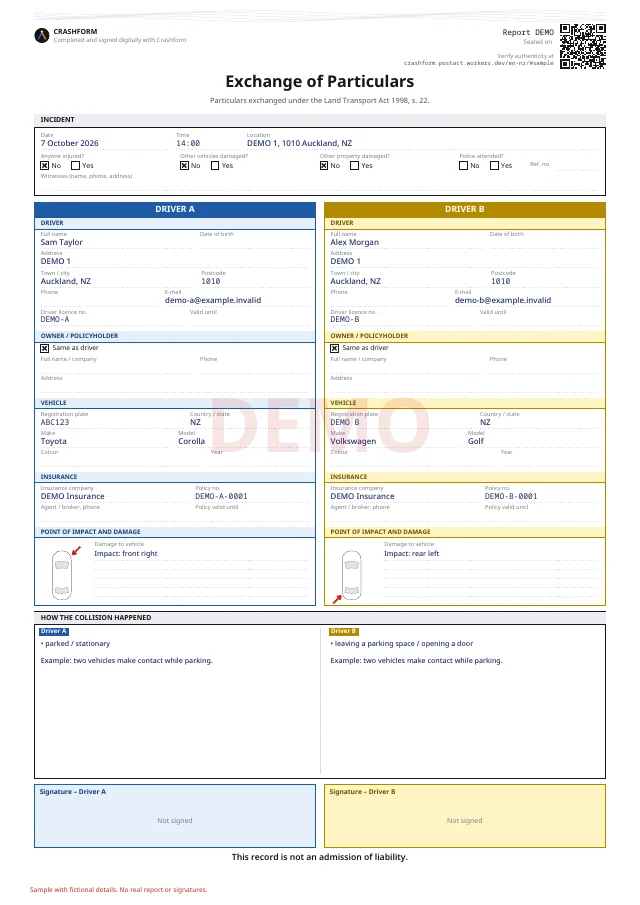This screenshot has height=905, width=640.
Task: Click 'Impact: front right' text
Action: point(126,554)
